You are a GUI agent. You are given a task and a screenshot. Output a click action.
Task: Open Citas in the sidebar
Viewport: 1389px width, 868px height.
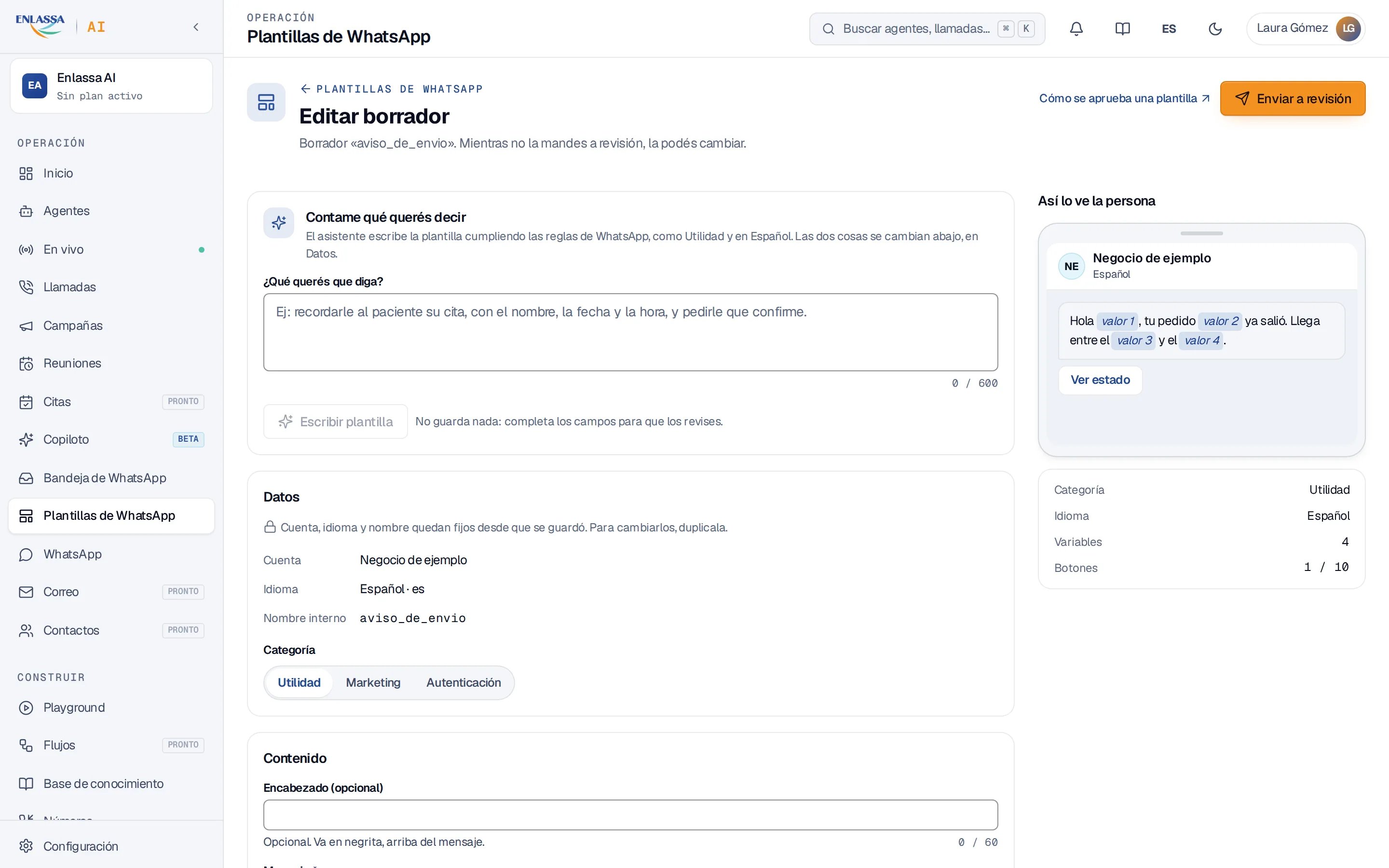111,402
